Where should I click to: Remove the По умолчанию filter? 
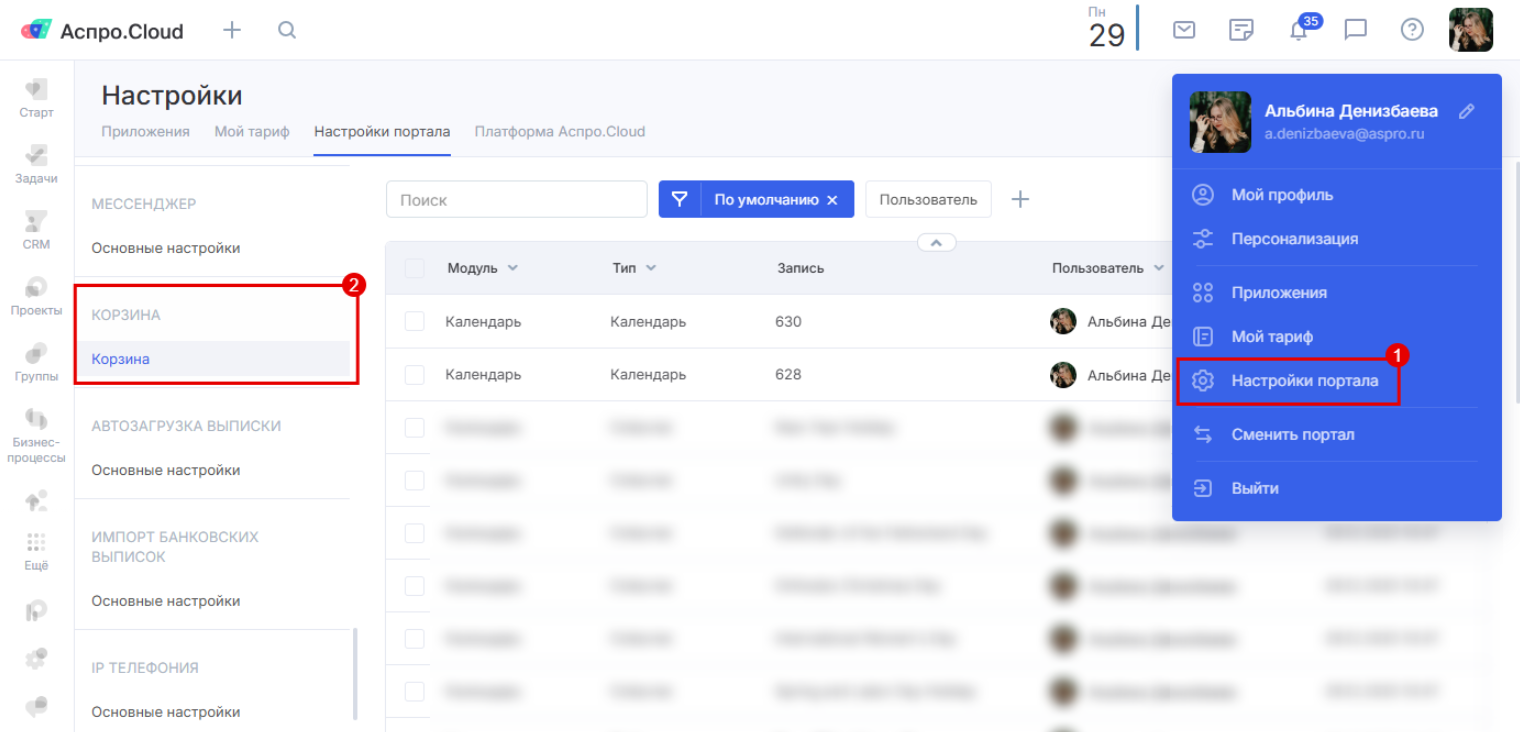pos(831,200)
